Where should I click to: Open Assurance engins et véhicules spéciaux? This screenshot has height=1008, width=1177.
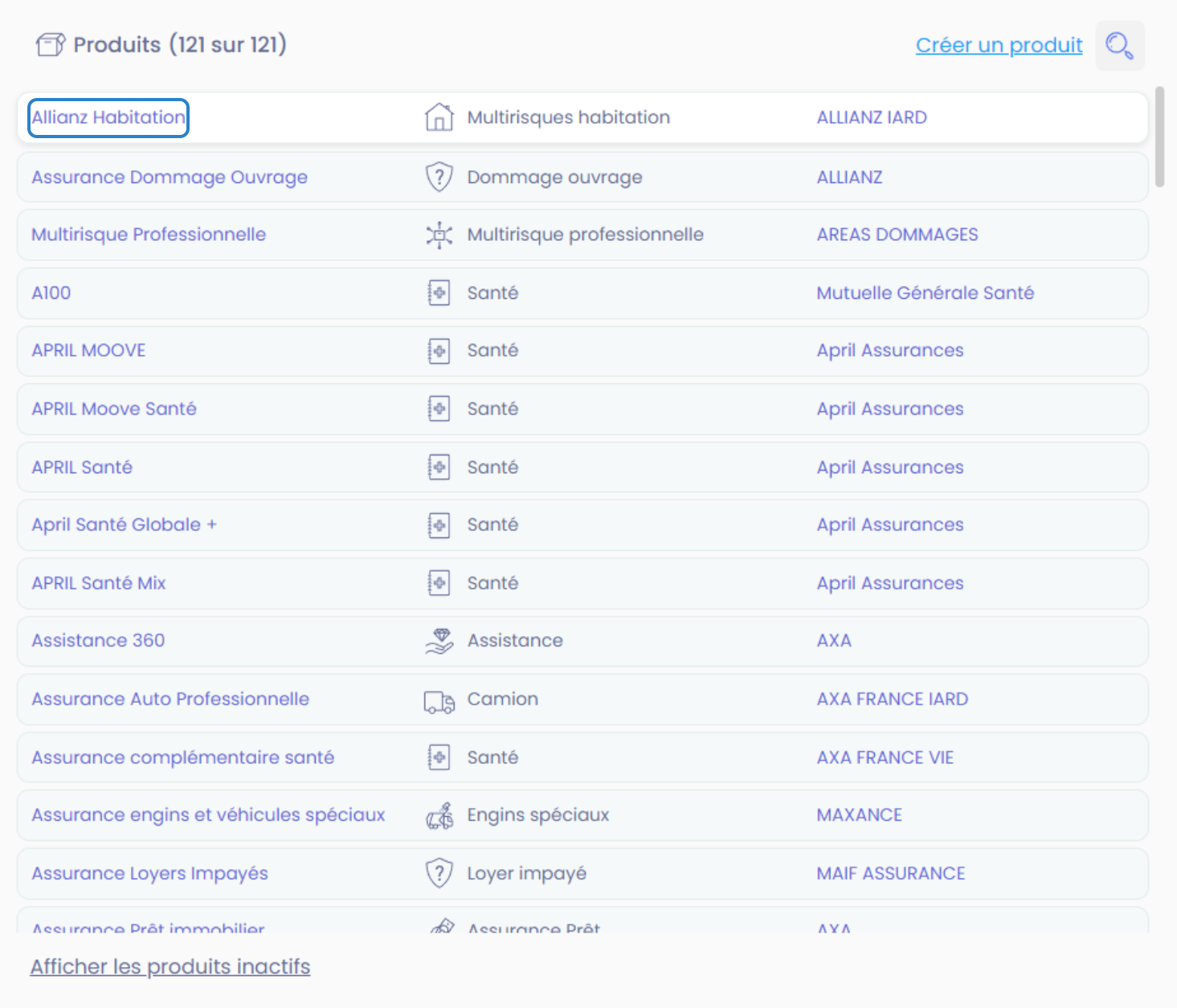209,815
